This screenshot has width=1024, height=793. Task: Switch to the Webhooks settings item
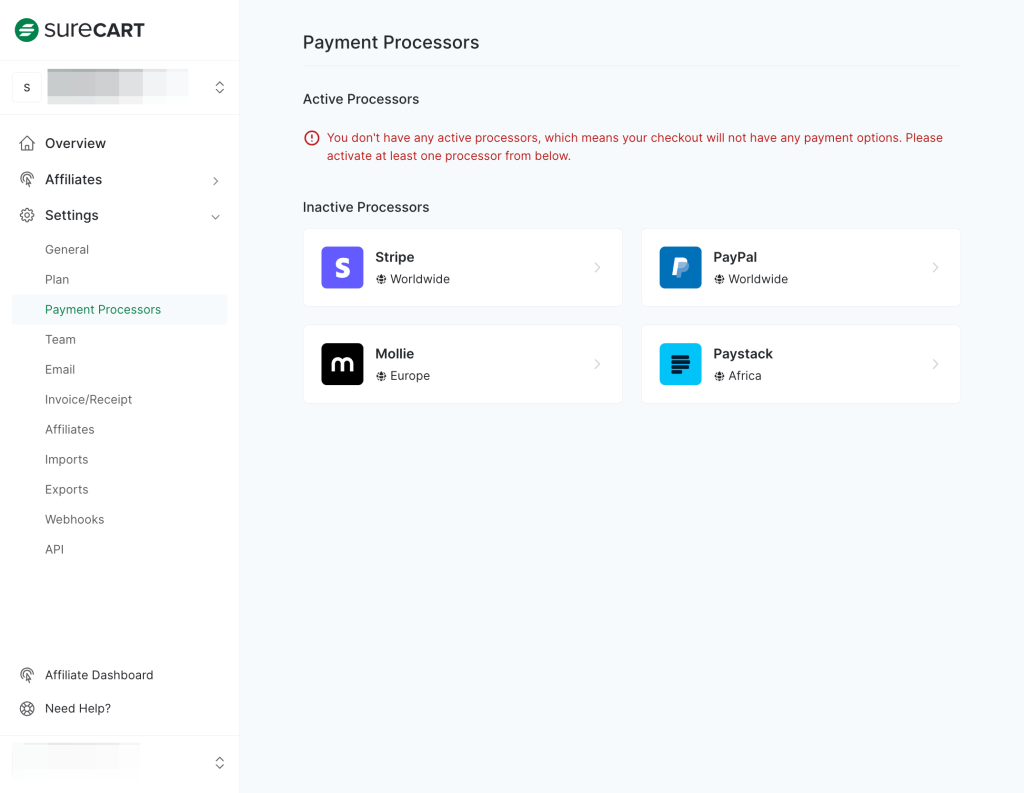(x=74, y=519)
